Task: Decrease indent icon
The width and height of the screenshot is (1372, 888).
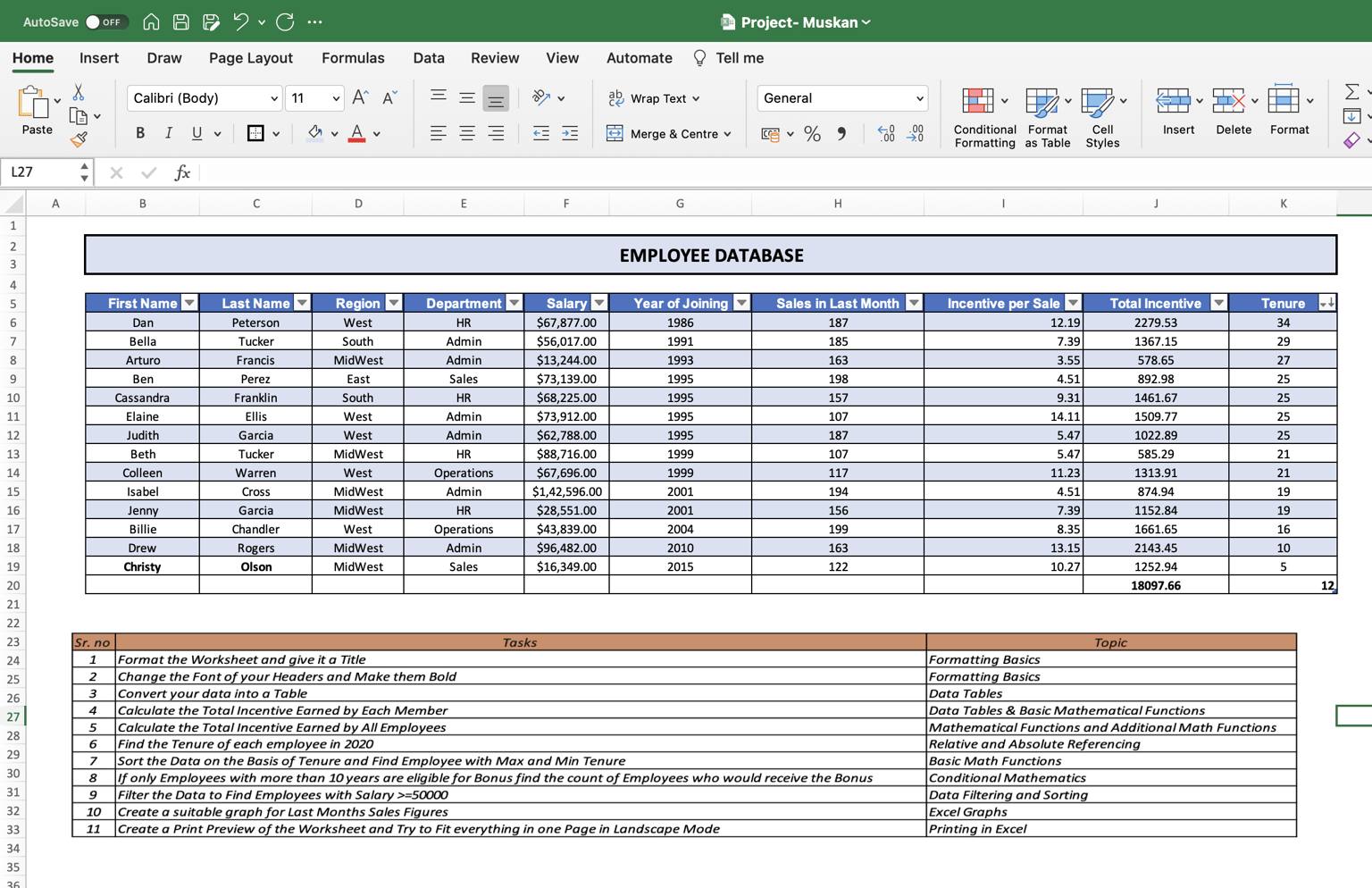Action: 541,133
